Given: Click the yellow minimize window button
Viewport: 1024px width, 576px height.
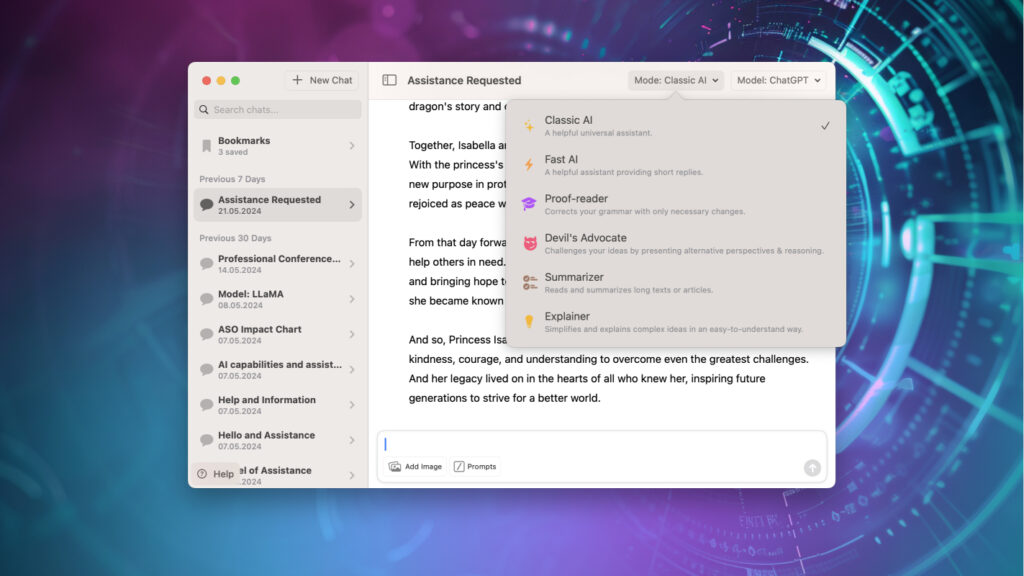Looking at the screenshot, I should (221, 80).
